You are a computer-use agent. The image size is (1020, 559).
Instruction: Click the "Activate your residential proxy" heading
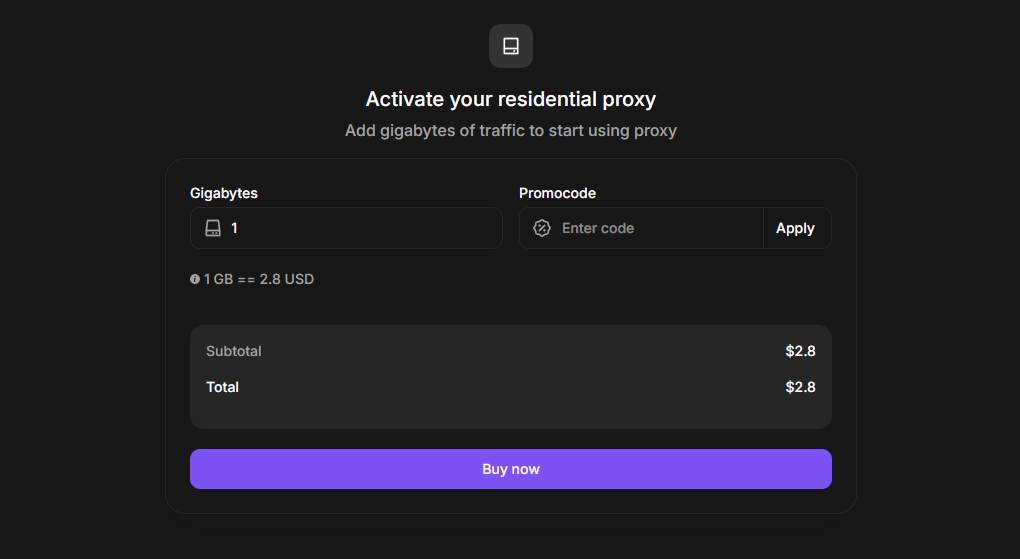pos(510,99)
